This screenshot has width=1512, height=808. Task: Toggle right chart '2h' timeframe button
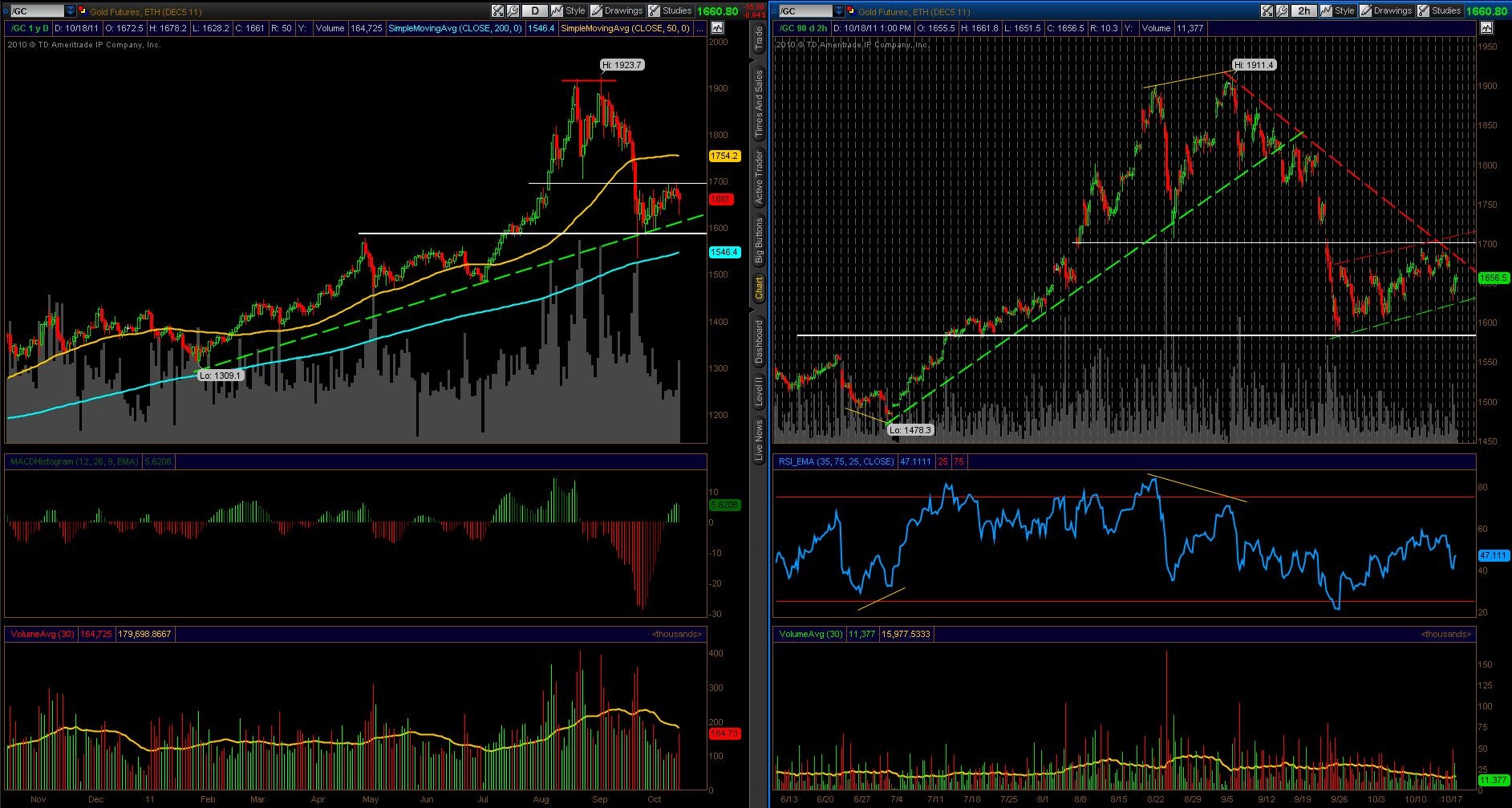click(x=1304, y=11)
